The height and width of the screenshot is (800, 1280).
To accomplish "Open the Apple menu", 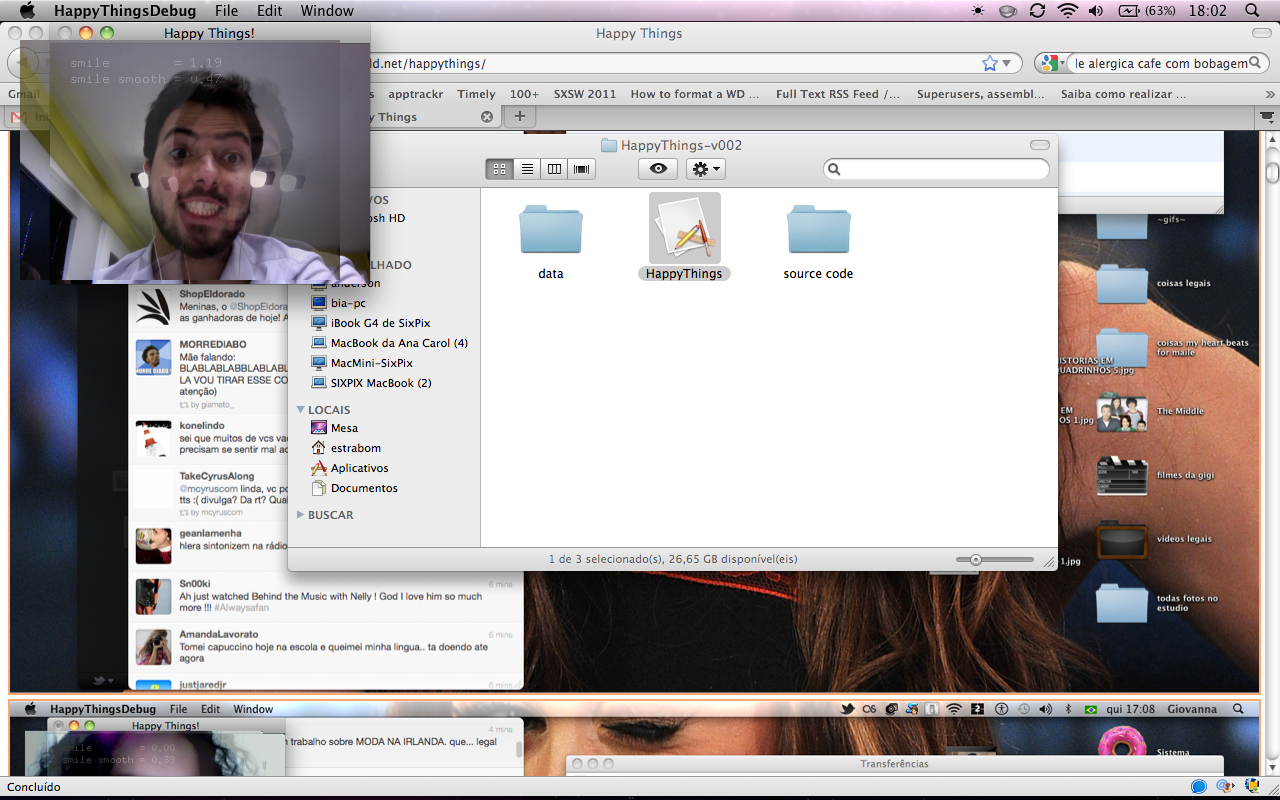I will [x=27, y=11].
